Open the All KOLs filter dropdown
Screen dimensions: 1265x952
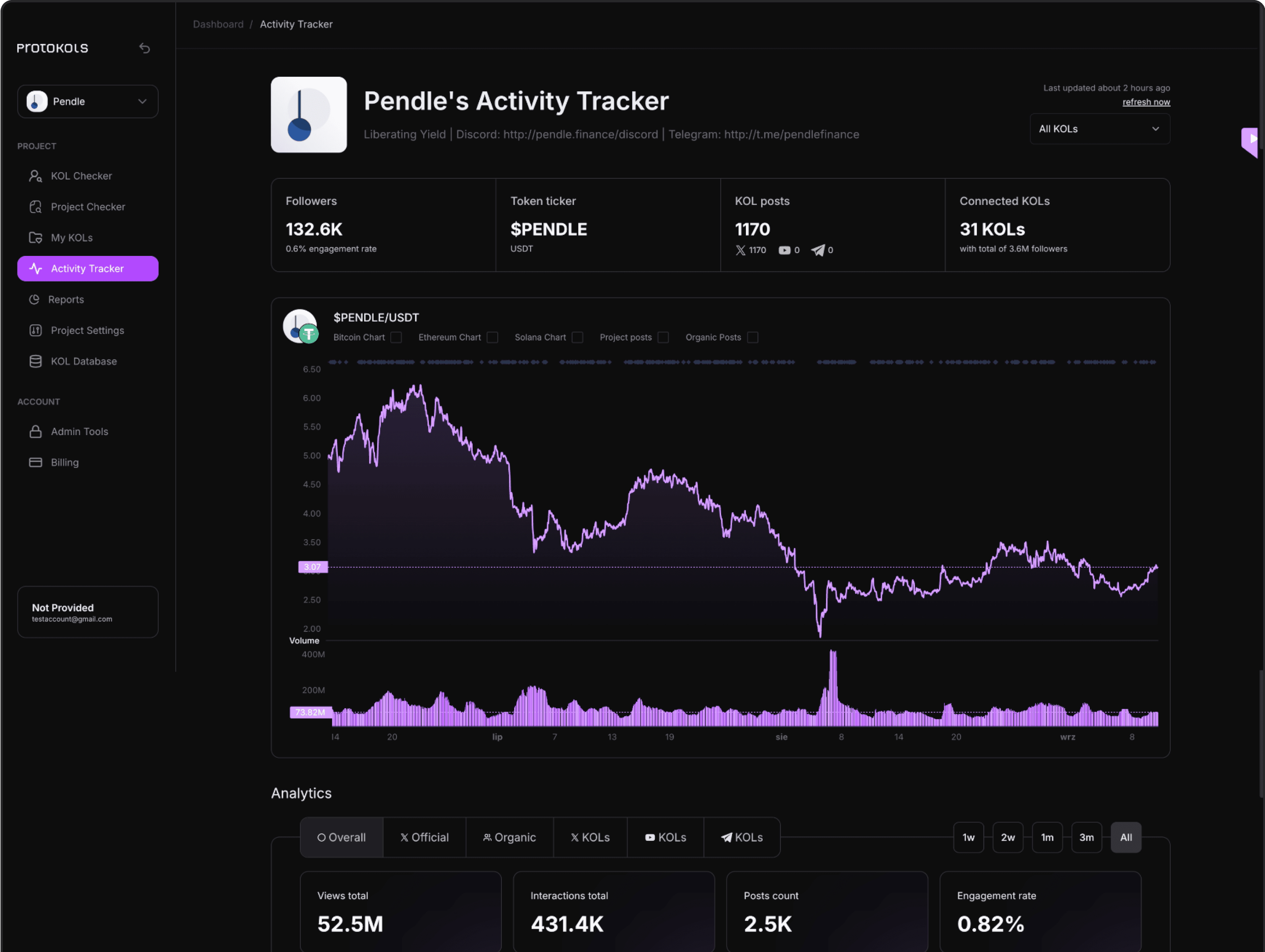(1100, 129)
